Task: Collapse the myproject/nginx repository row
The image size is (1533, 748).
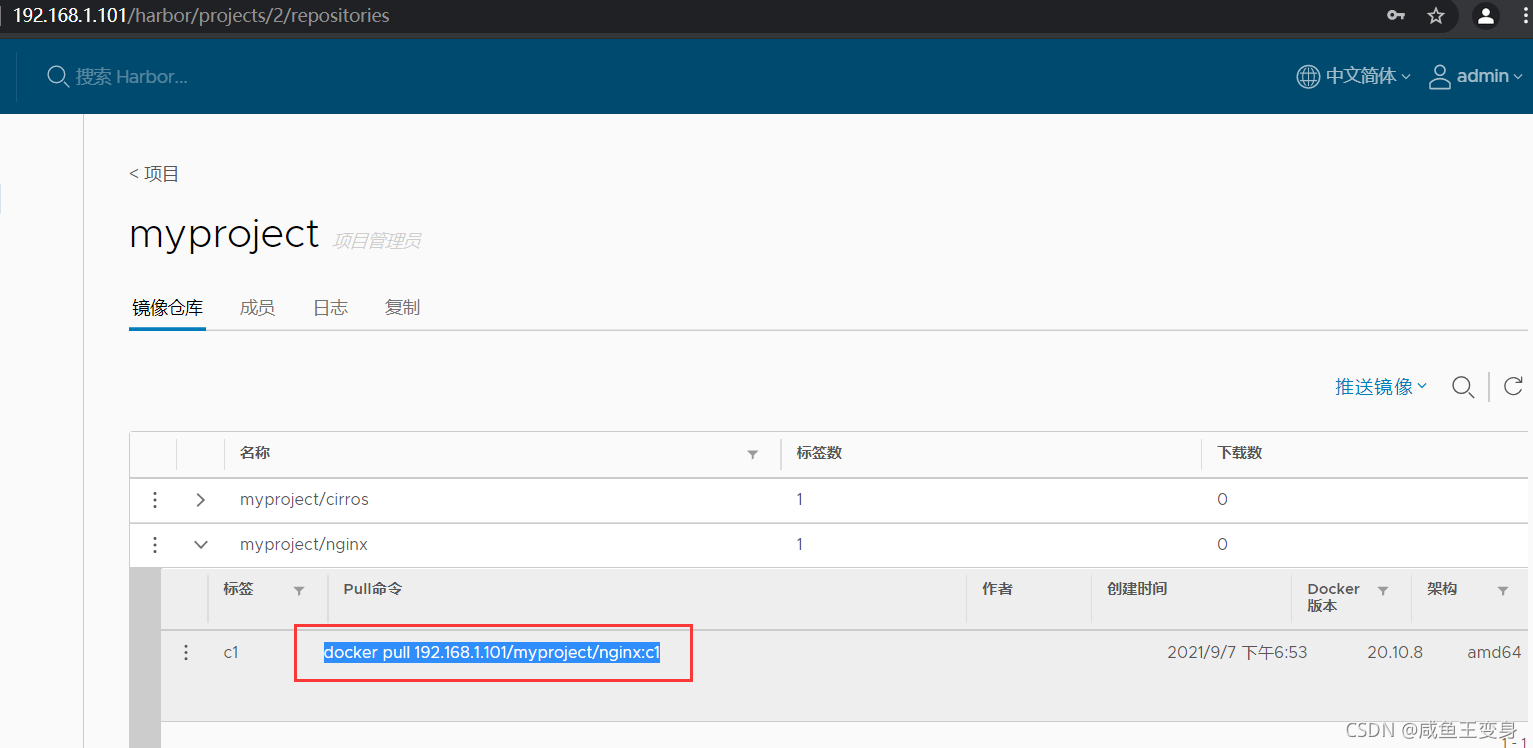Action: pos(201,545)
